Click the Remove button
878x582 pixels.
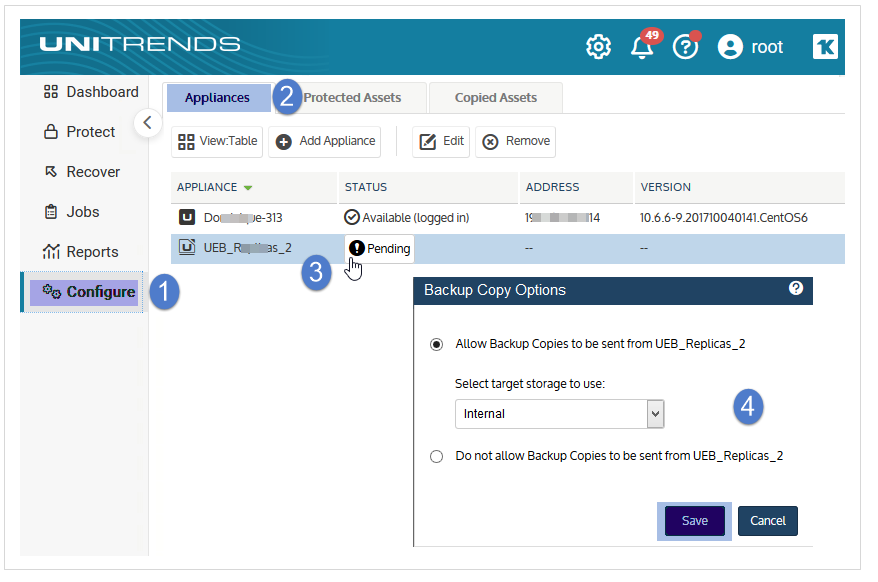[516, 141]
